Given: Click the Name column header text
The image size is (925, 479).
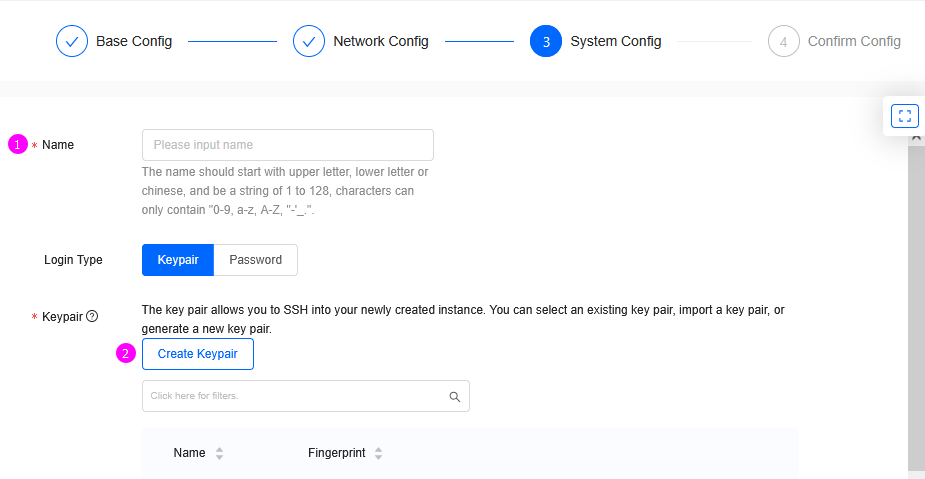Looking at the screenshot, I should [189, 453].
